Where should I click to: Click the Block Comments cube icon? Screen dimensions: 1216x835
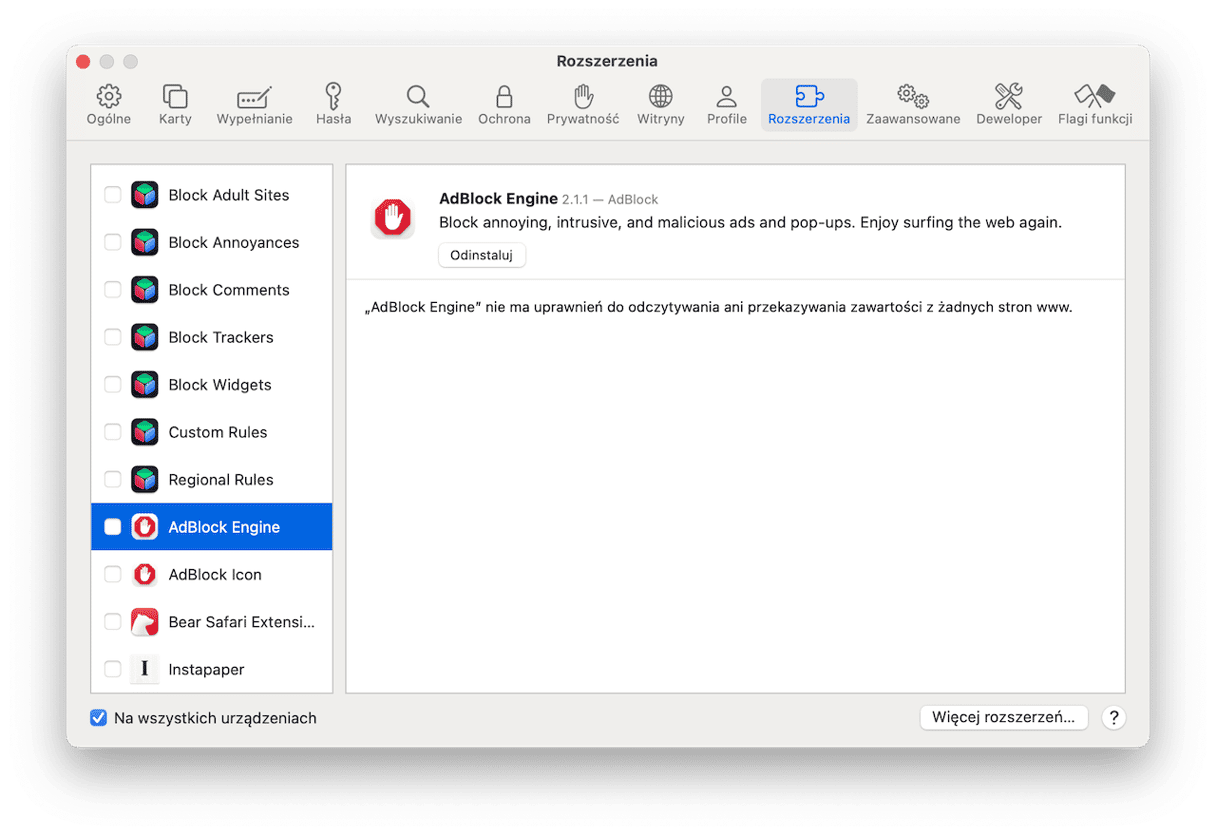(x=145, y=290)
